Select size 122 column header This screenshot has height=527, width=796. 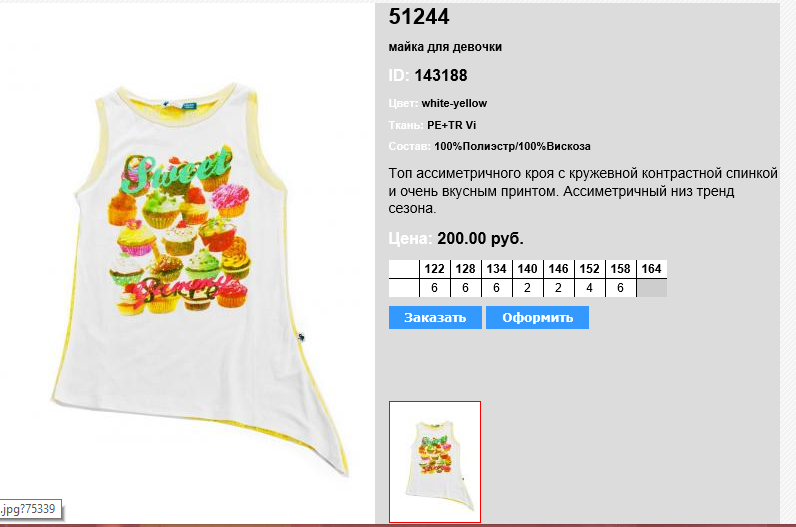coord(435,269)
